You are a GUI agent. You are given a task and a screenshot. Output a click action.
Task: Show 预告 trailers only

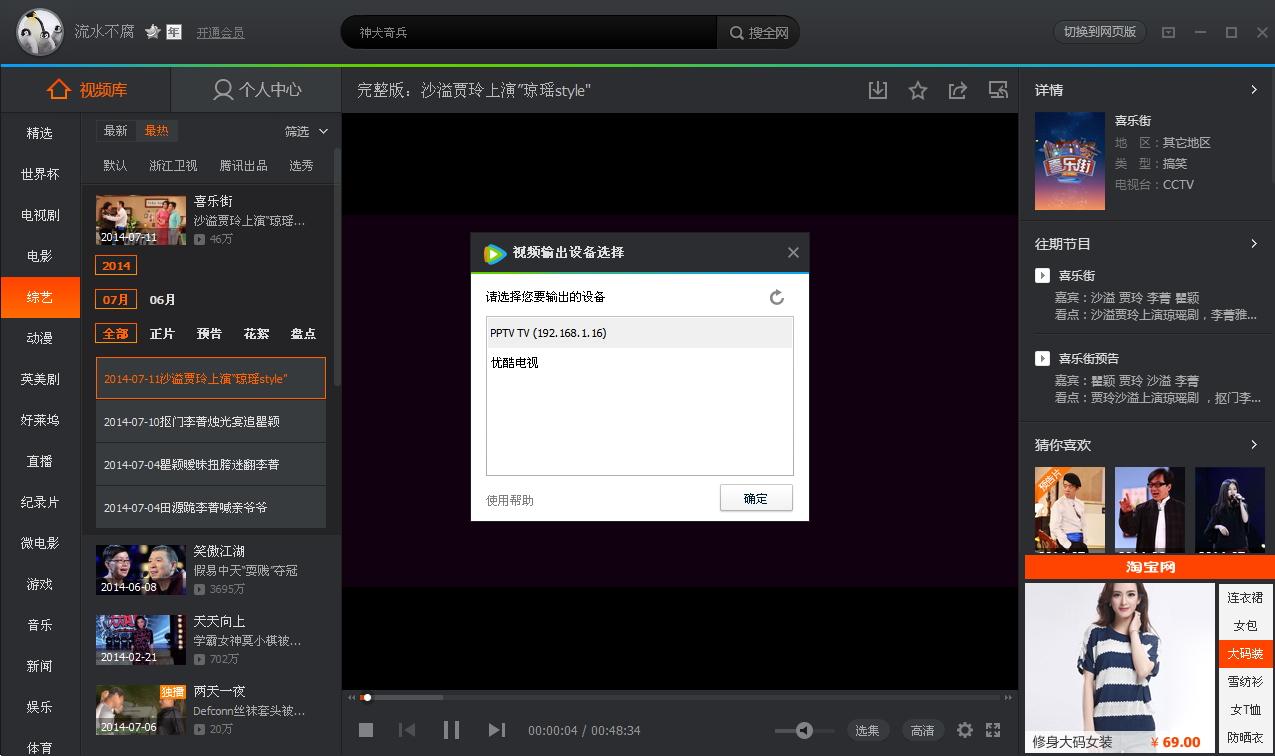tap(210, 333)
